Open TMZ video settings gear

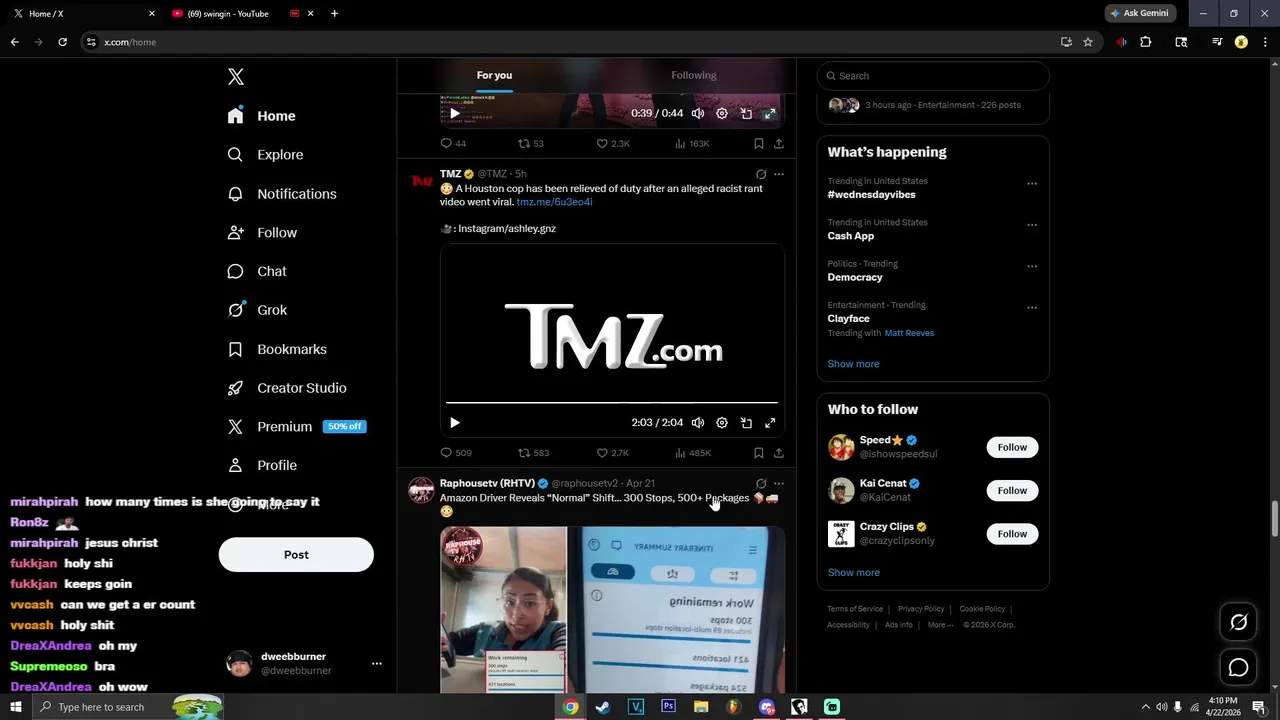(x=722, y=423)
